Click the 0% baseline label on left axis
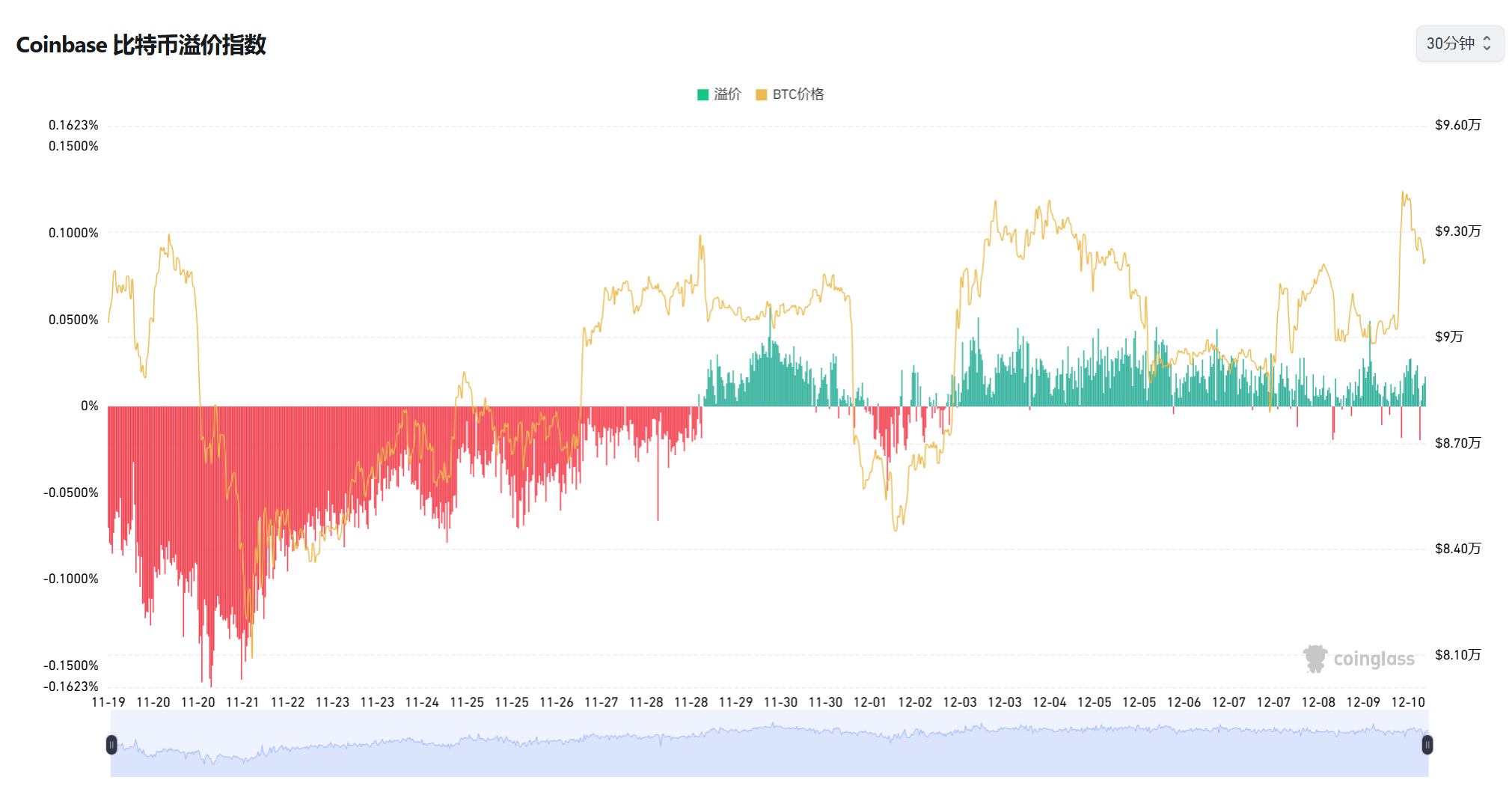 pos(90,406)
